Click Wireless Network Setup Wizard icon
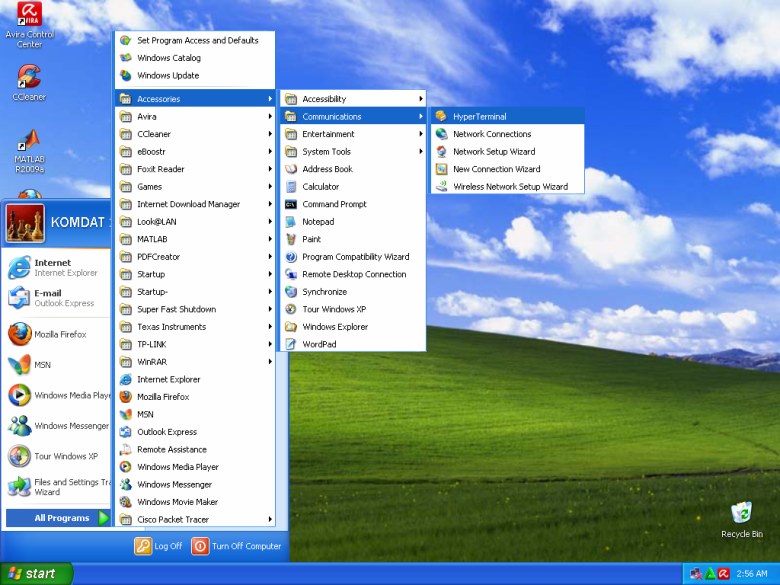Screen dimensions: 780x585 click(x=441, y=187)
